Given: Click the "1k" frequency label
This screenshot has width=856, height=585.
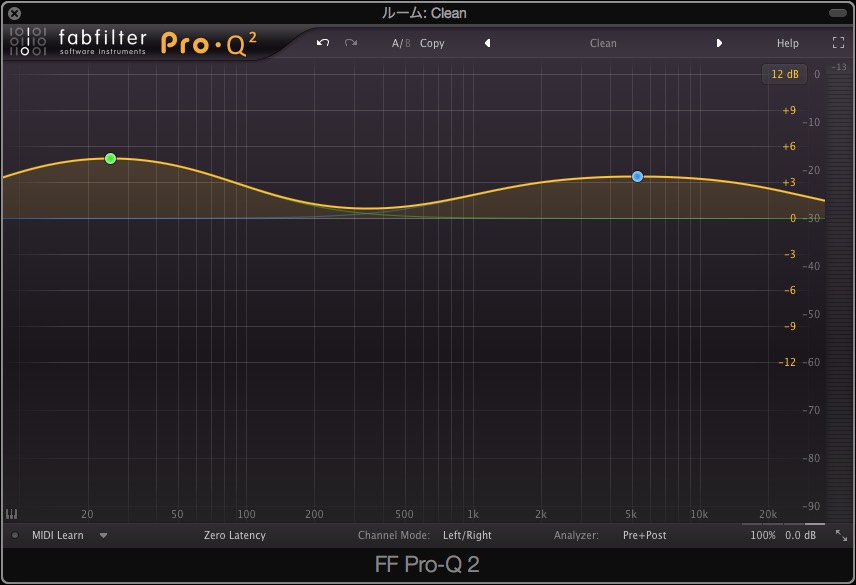Looking at the screenshot, I should (x=473, y=514).
